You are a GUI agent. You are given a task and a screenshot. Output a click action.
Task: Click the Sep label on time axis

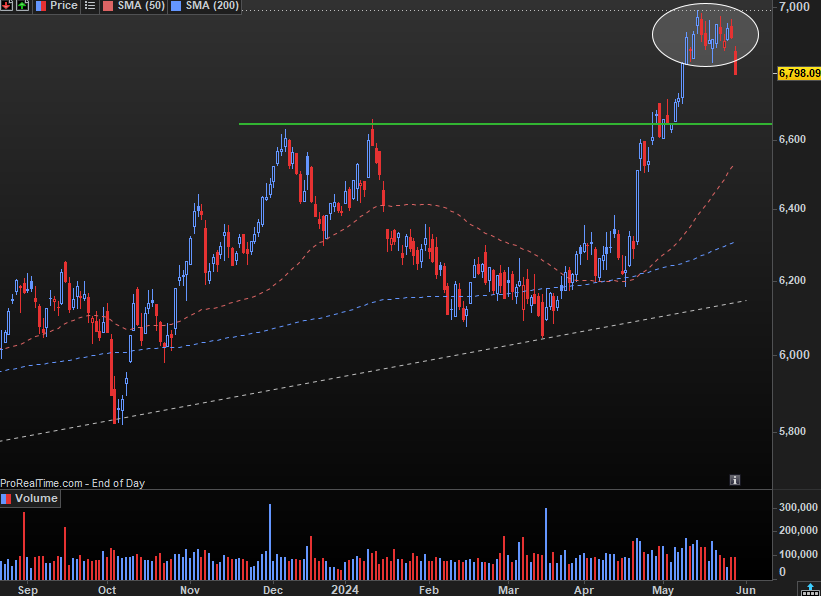[27, 590]
